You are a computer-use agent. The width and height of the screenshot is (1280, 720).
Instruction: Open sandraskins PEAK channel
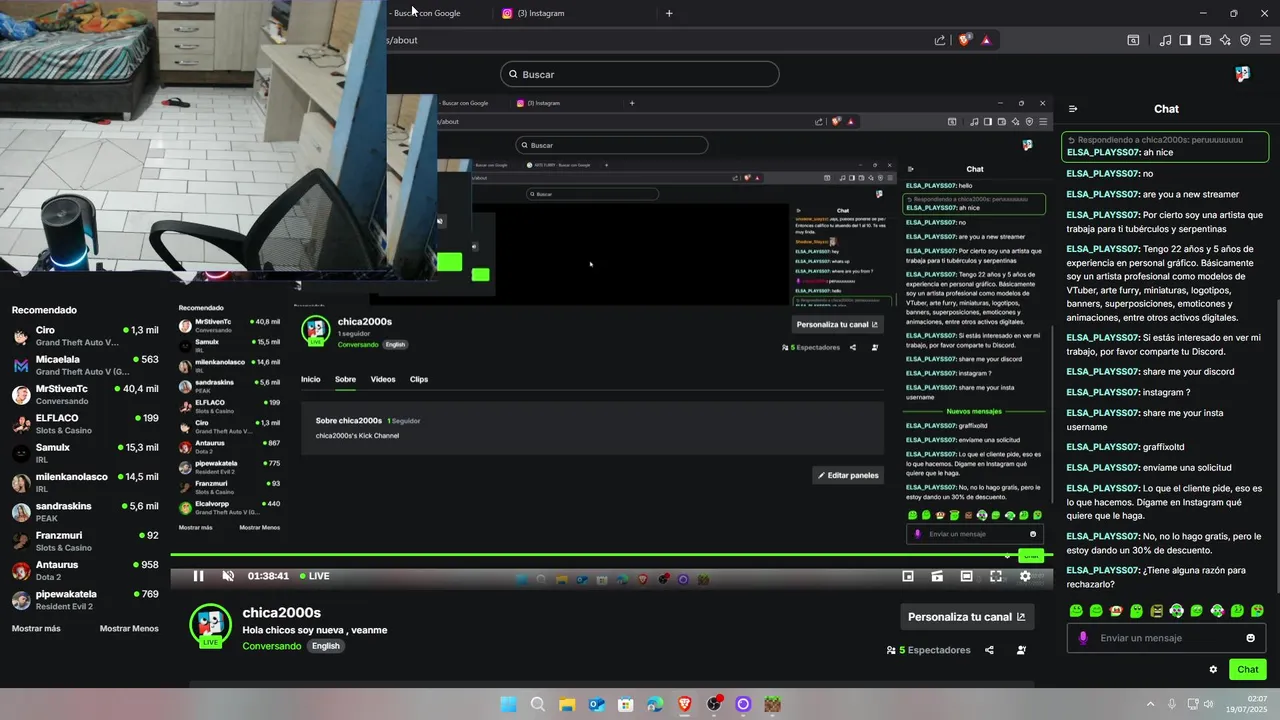pyautogui.click(x=85, y=512)
